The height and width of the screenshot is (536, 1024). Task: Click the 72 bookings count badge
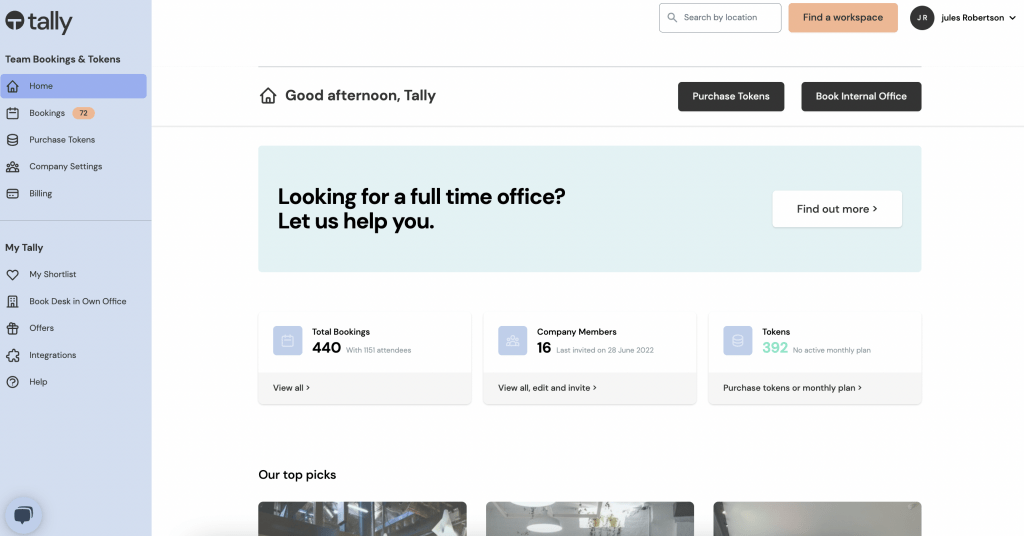click(84, 113)
